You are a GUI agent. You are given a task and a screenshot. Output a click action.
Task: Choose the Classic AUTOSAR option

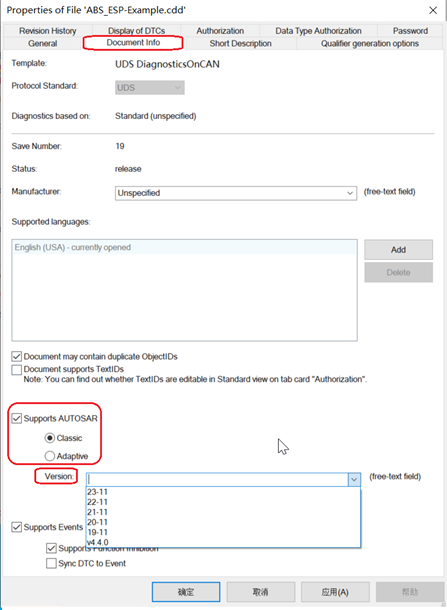[x=49, y=438]
